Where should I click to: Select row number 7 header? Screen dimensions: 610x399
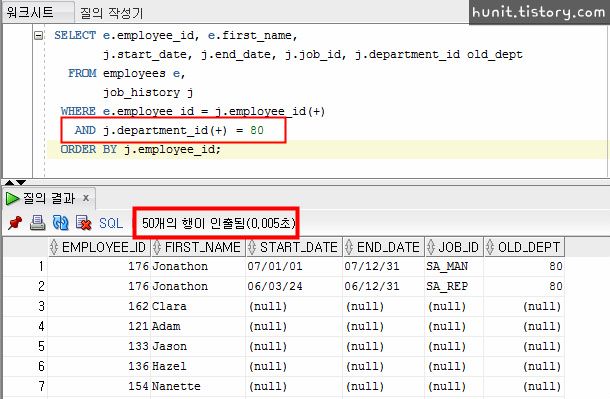[26, 387]
